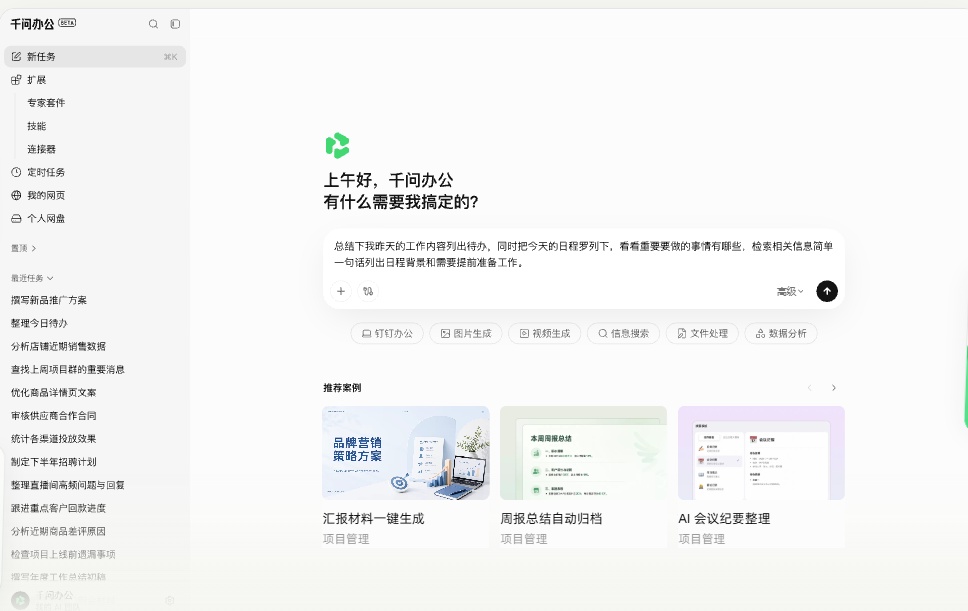This screenshot has width=968, height=611.
Task: Choose the 钉钉办公 quick chip
Action: [387, 333]
